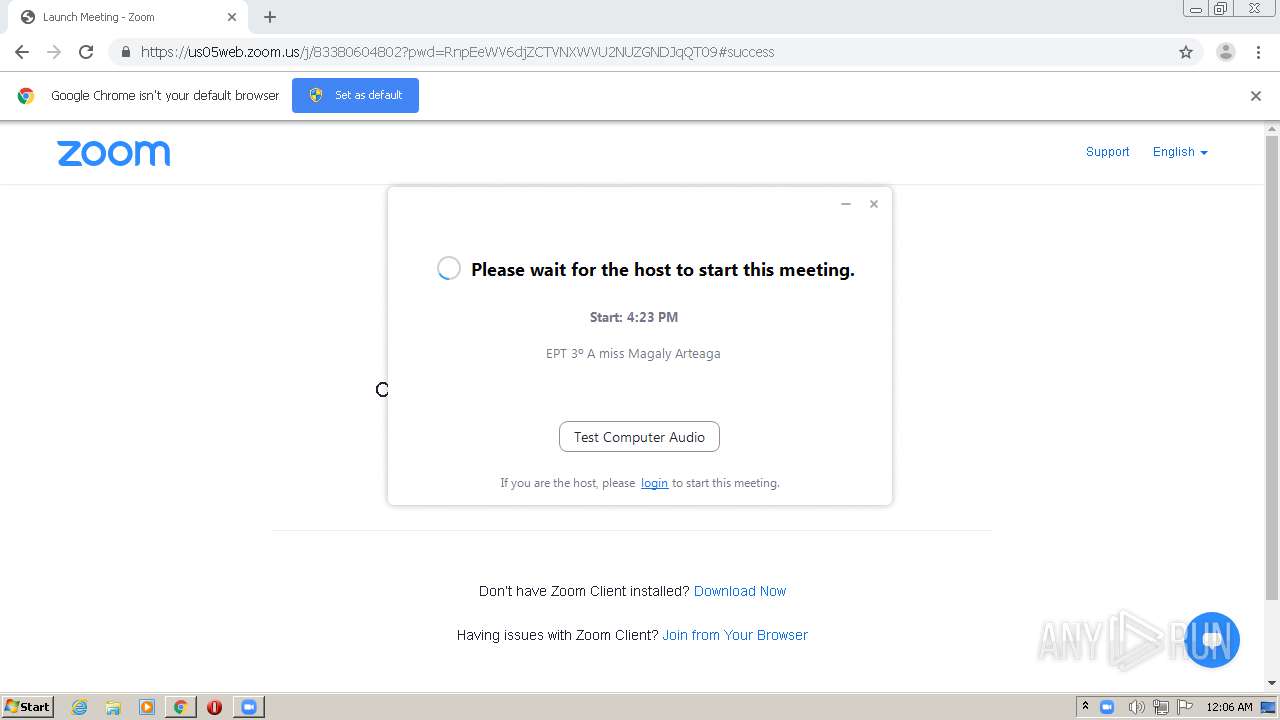The image size is (1280, 720).
Task: Click the Start: 4:23 PM text
Action: pyautogui.click(x=634, y=317)
